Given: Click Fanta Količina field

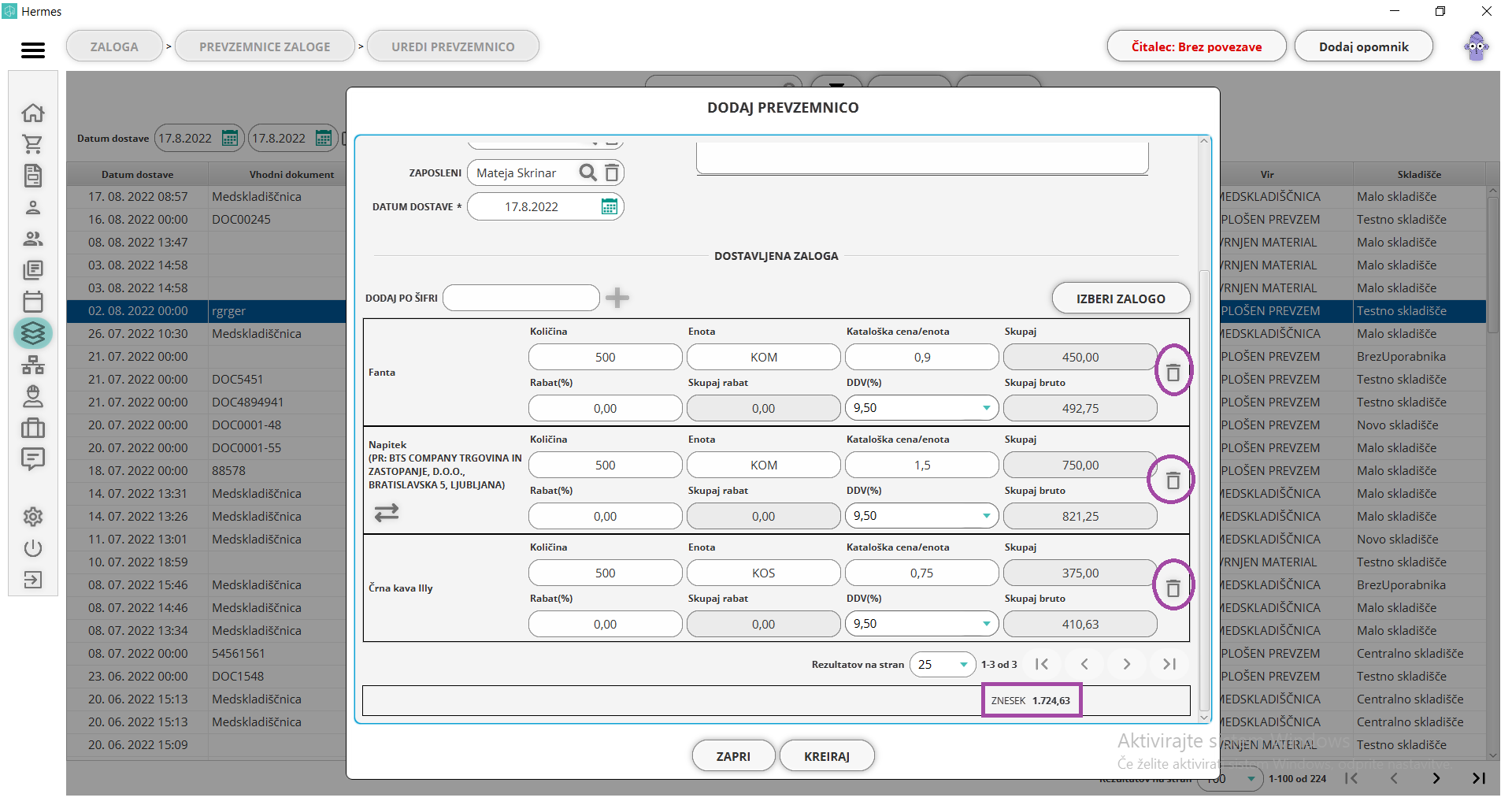Looking at the screenshot, I should tap(605, 357).
